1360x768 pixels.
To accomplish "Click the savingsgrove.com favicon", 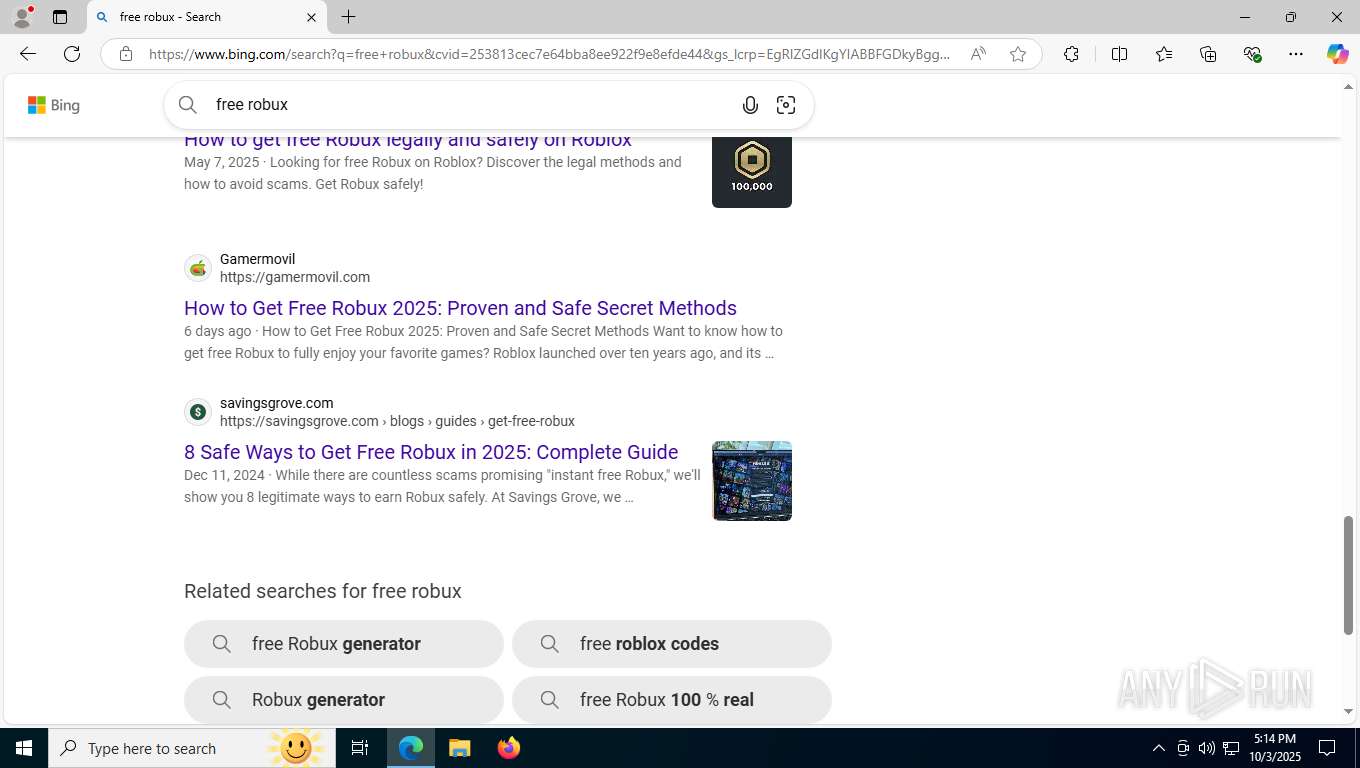I will (x=198, y=412).
